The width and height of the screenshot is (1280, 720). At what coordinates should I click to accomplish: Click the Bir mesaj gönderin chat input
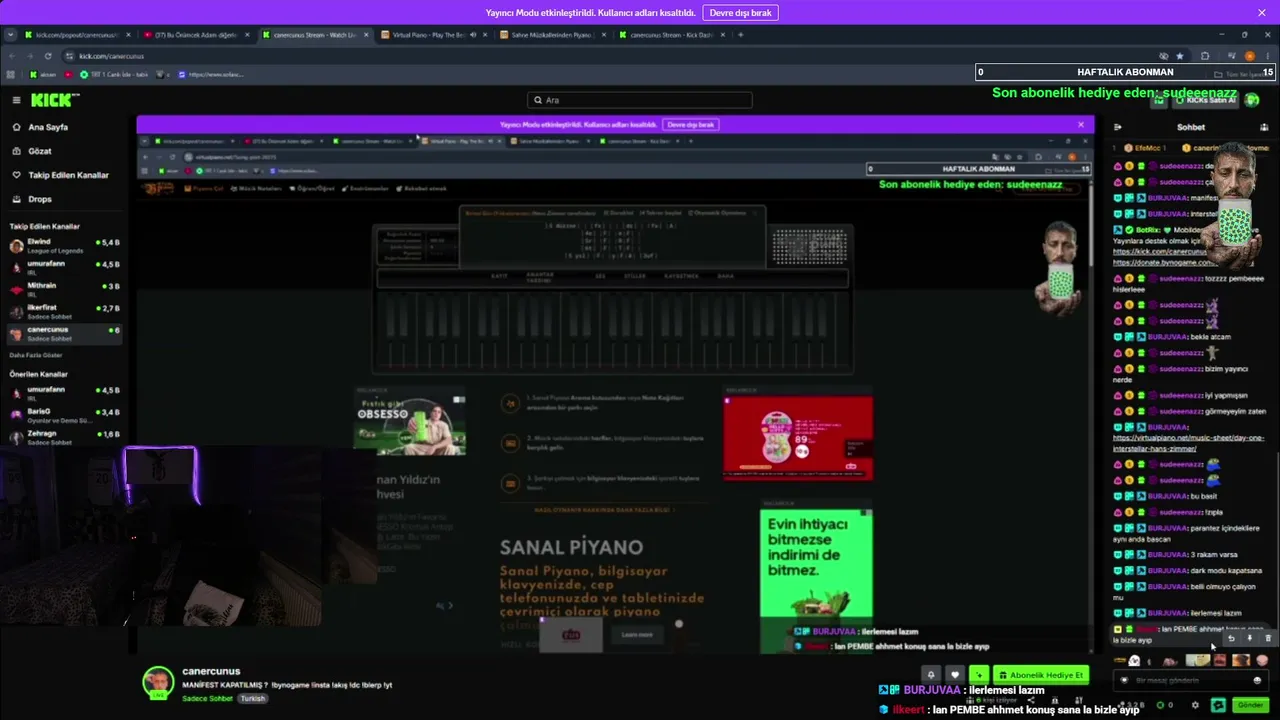coord(1190,680)
